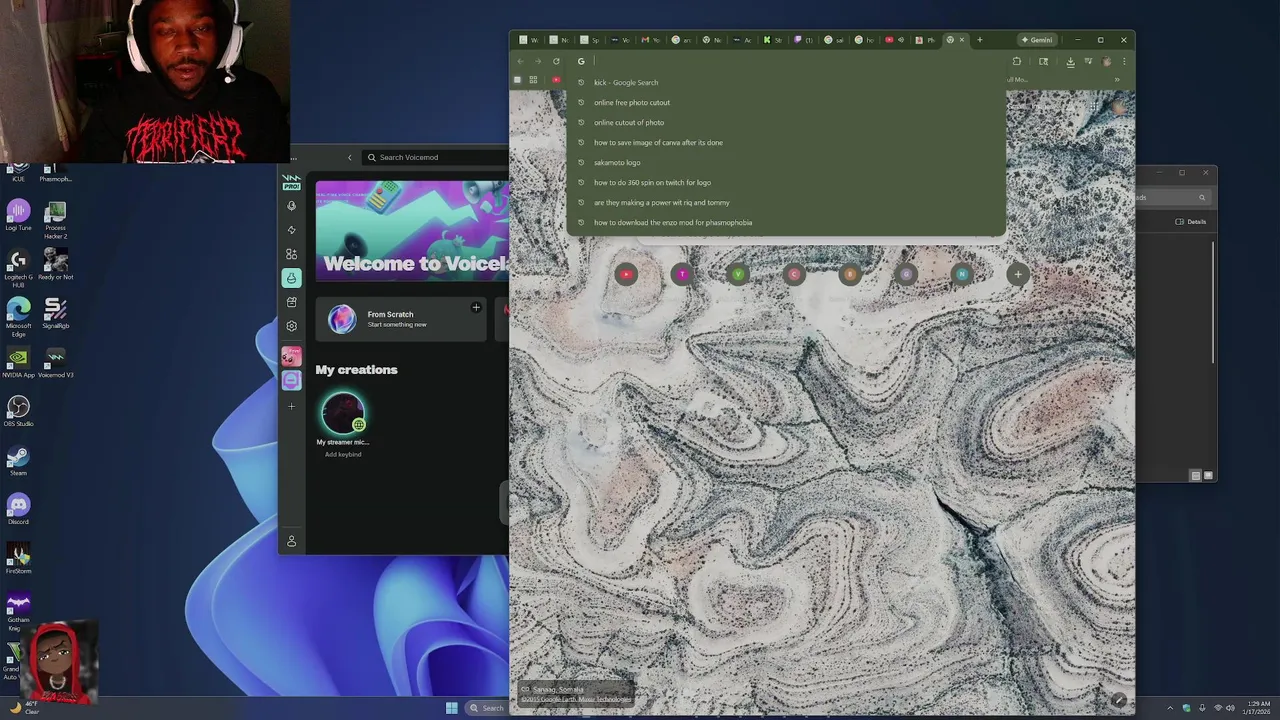
Task: Click the Voicemod PRO logo
Action: pyautogui.click(x=291, y=182)
